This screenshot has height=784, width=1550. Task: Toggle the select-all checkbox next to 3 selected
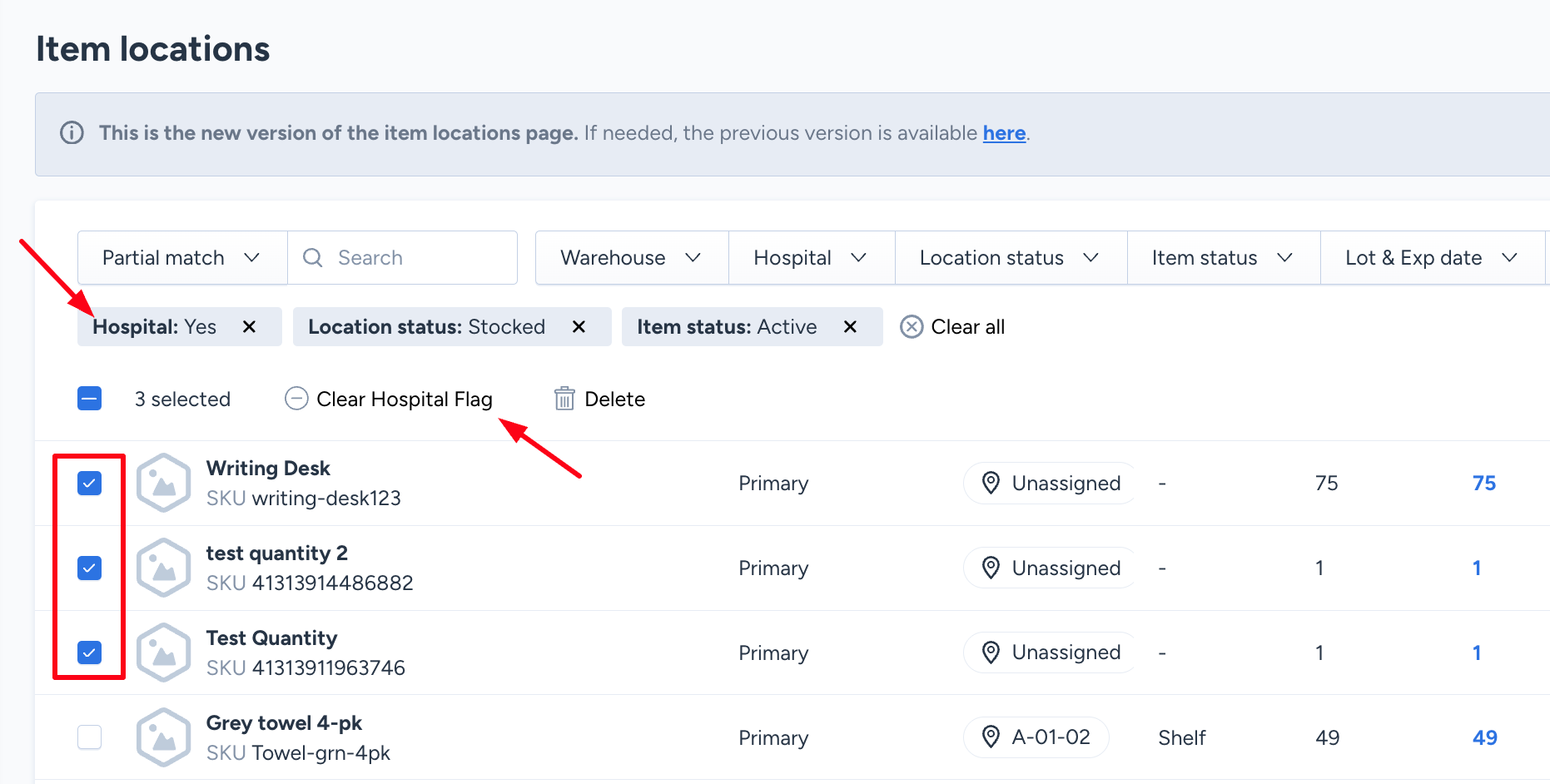click(x=89, y=399)
